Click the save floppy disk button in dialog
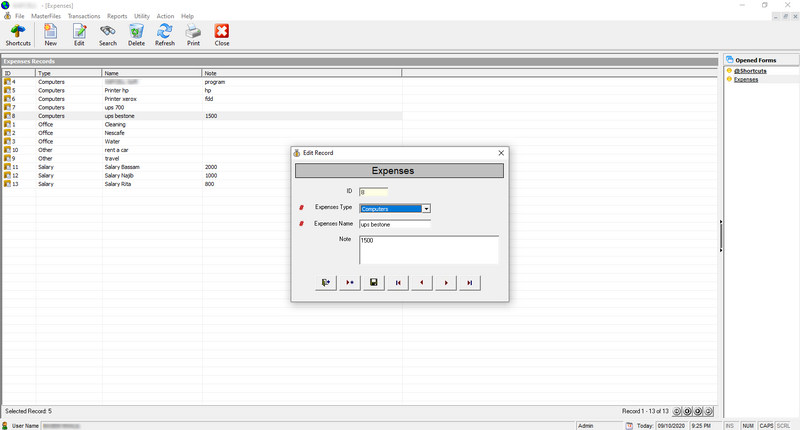Image resolution: width=800 pixels, height=430 pixels. tap(373, 283)
